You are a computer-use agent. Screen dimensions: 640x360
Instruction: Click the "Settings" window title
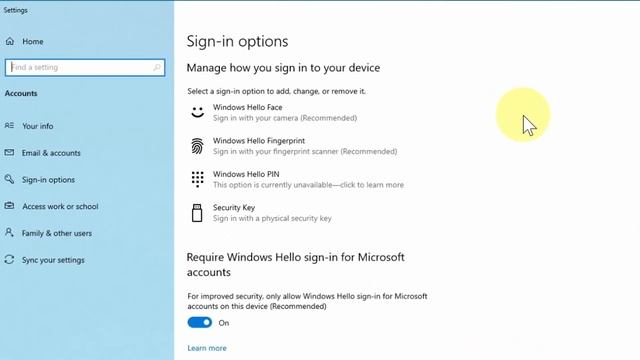16,10
